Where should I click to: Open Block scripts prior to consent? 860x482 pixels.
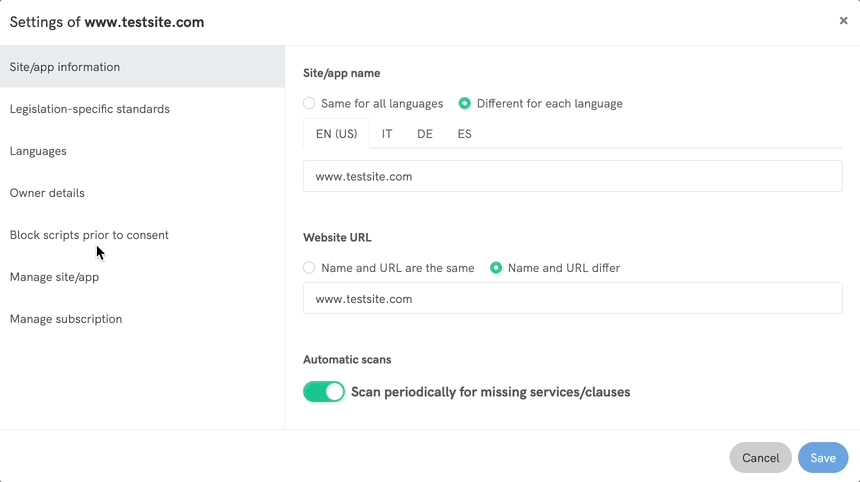click(x=89, y=235)
